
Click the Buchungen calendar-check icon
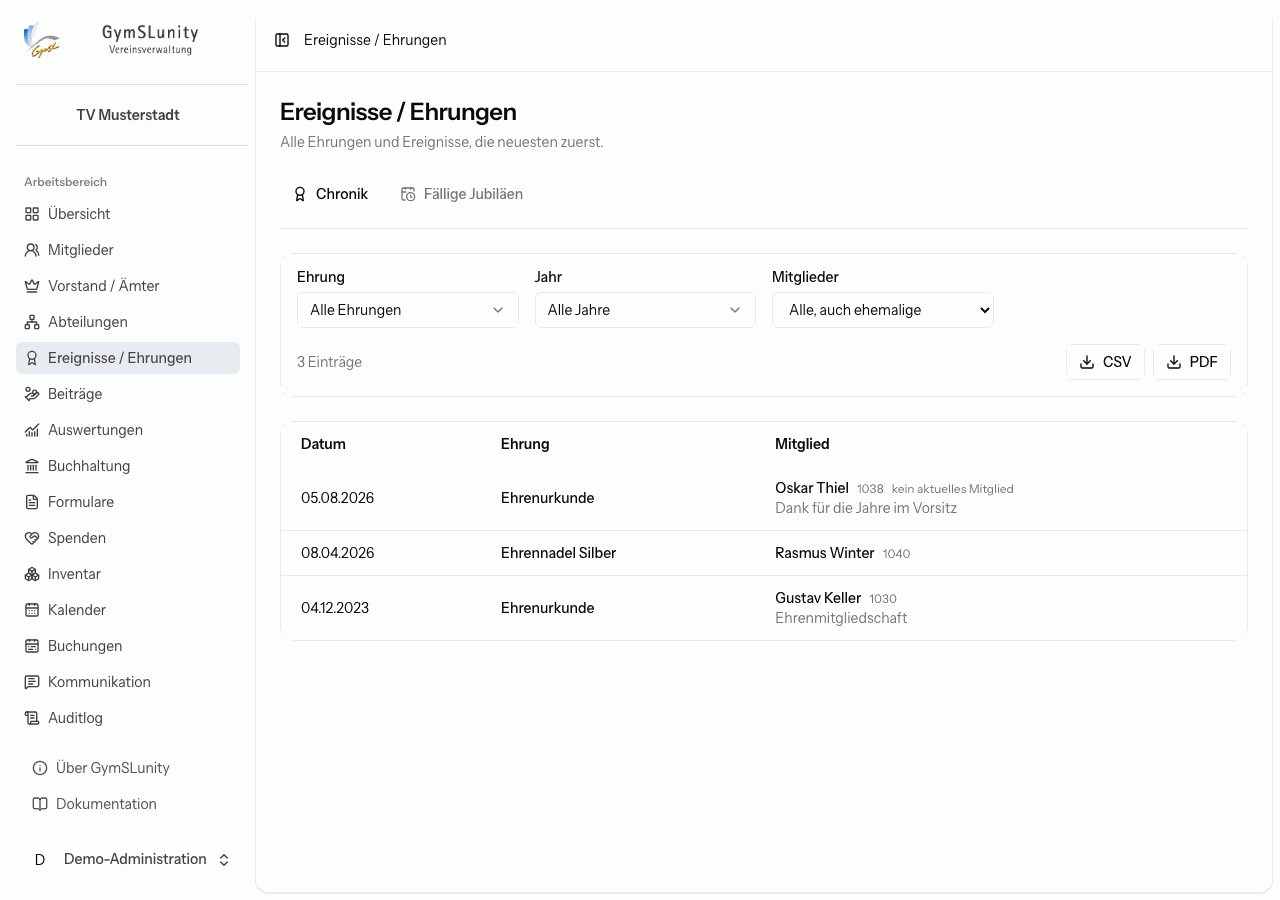coord(32,646)
